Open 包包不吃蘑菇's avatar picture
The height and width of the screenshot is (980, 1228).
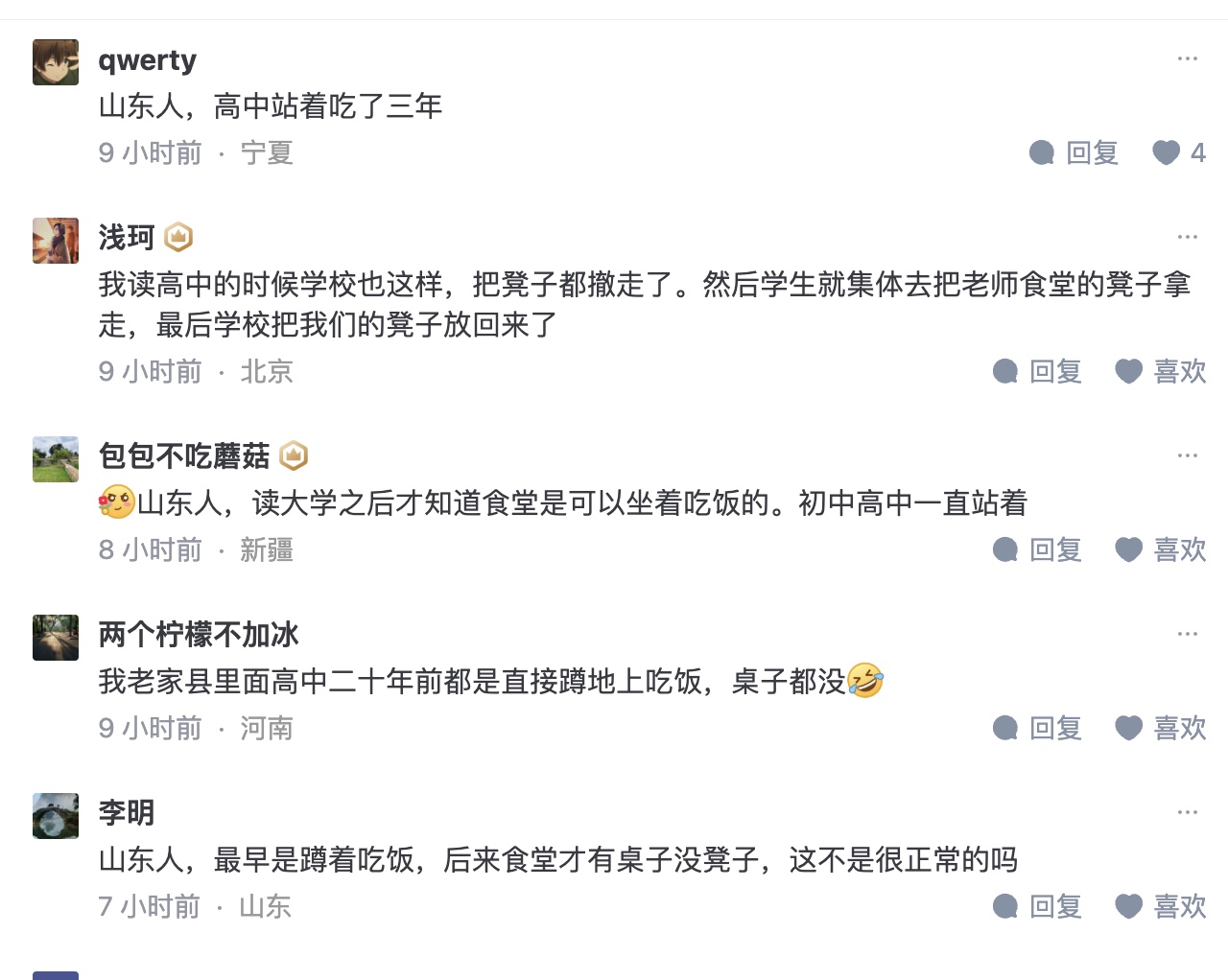(x=56, y=459)
